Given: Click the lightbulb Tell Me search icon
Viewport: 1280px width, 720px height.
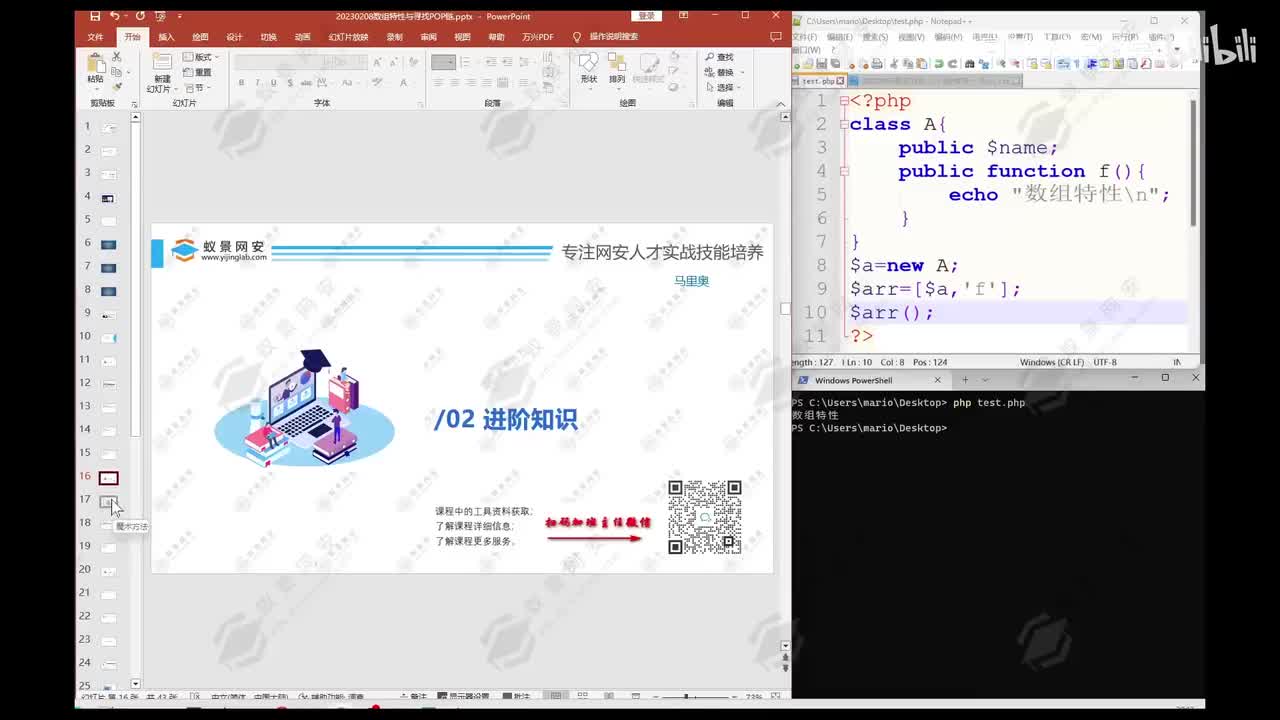Looking at the screenshot, I should (x=577, y=37).
